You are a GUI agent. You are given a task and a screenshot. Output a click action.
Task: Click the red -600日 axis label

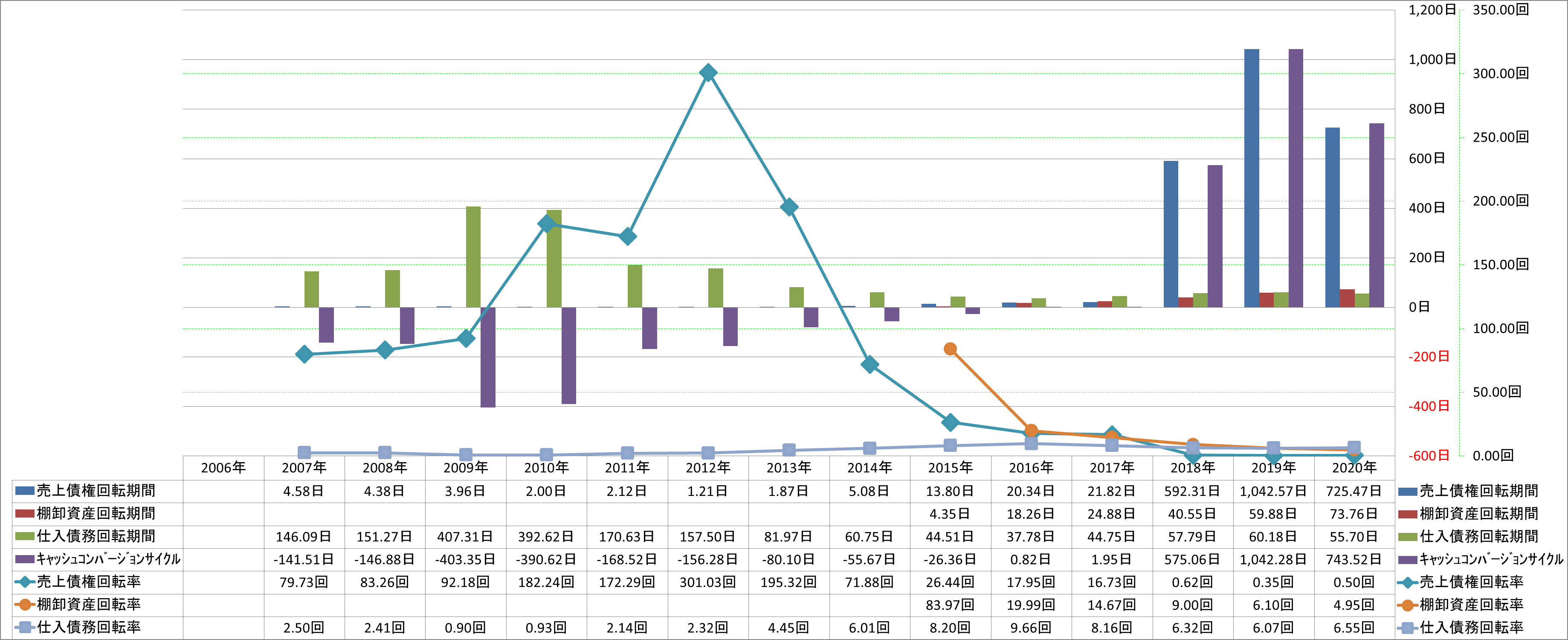tap(1429, 456)
